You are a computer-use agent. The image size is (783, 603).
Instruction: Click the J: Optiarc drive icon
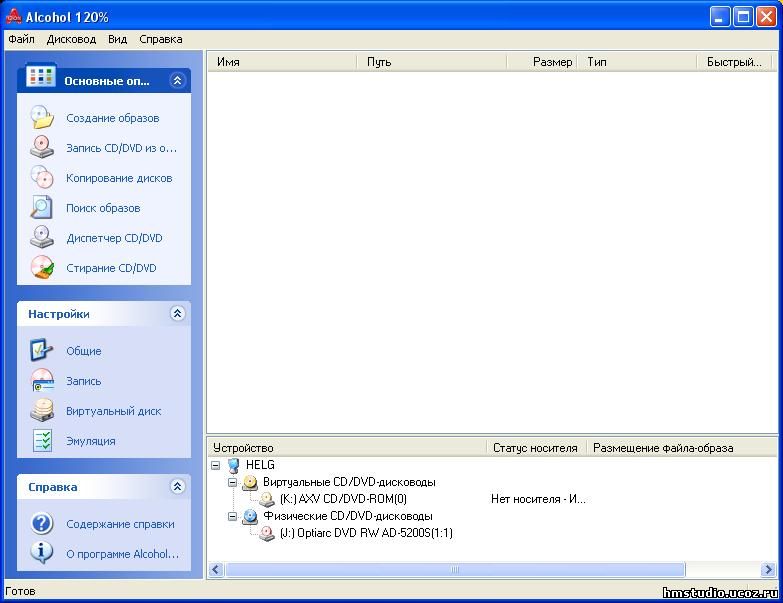click(267, 533)
